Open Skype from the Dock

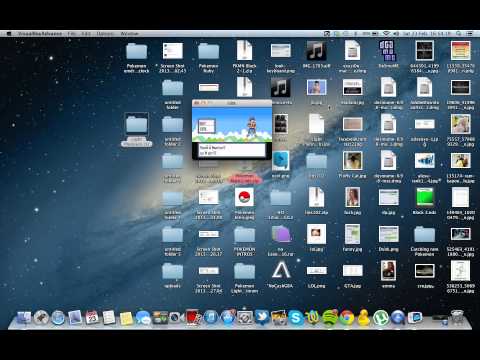(x=296, y=318)
